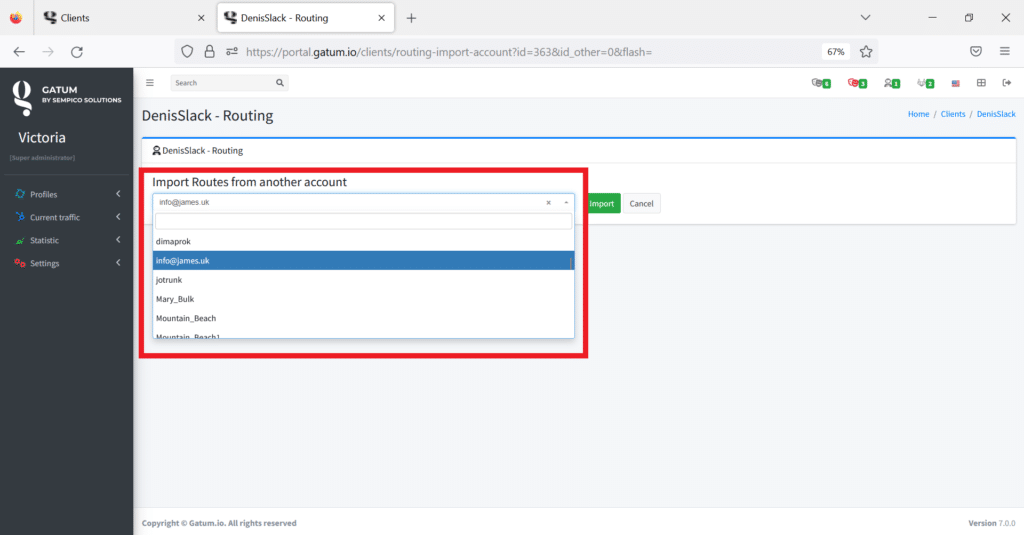Click the chevron next to Current traffic
The width and height of the screenshot is (1024, 535).
pyautogui.click(x=118, y=217)
